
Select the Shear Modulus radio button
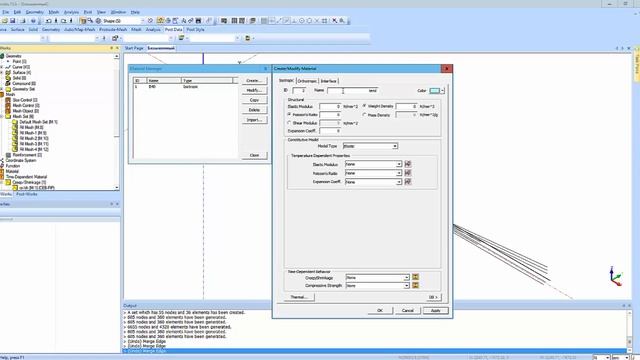point(289,122)
